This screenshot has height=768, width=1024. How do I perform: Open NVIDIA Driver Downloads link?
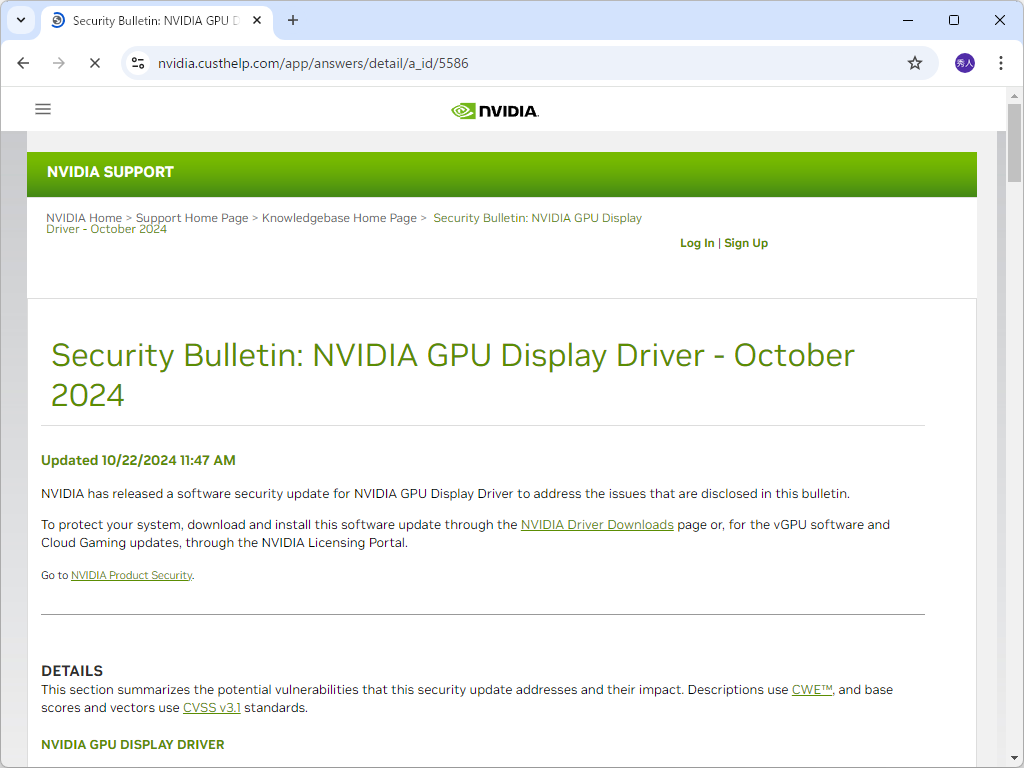597,524
